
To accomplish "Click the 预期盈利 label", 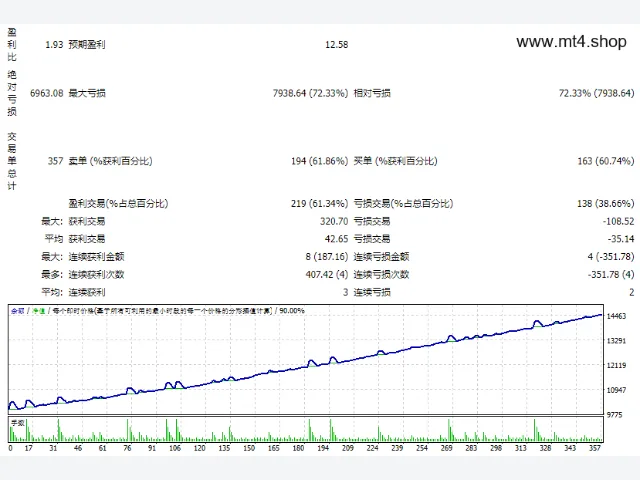I will pyautogui.click(x=87, y=44).
